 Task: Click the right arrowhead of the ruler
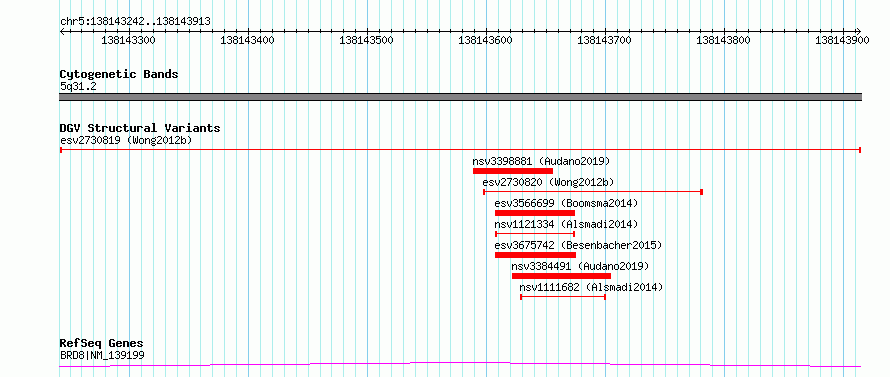pyautogui.click(x=858, y=31)
